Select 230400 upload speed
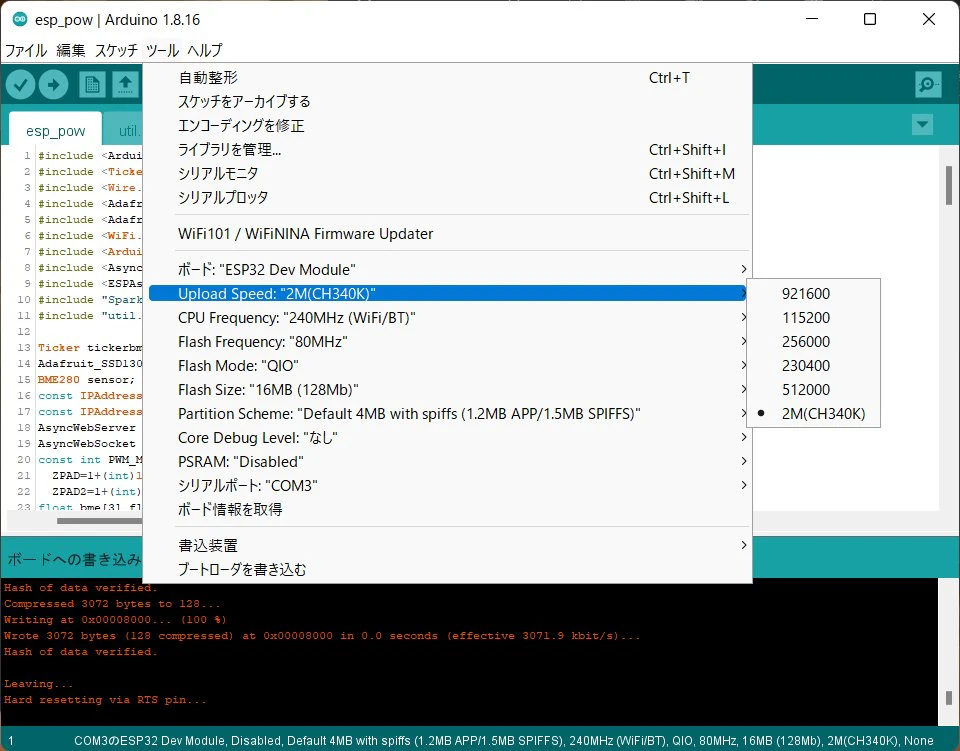Screen dimensions: 960x751 [813, 365]
